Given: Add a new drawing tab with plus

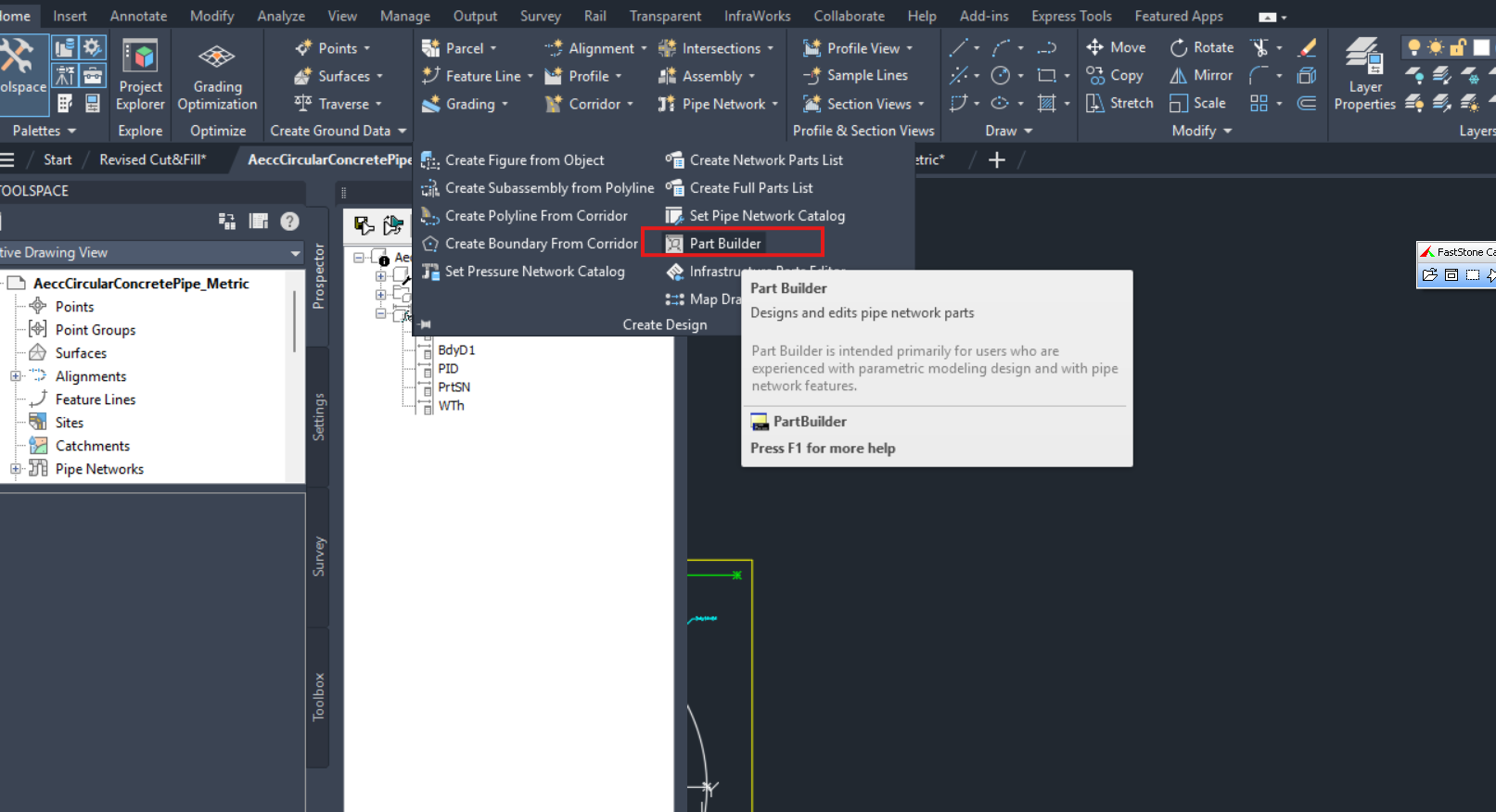Looking at the screenshot, I should [997, 159].
